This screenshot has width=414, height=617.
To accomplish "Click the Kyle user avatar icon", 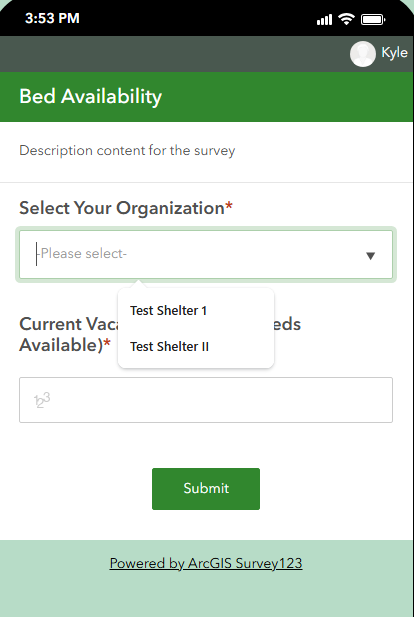I will 362,54.
